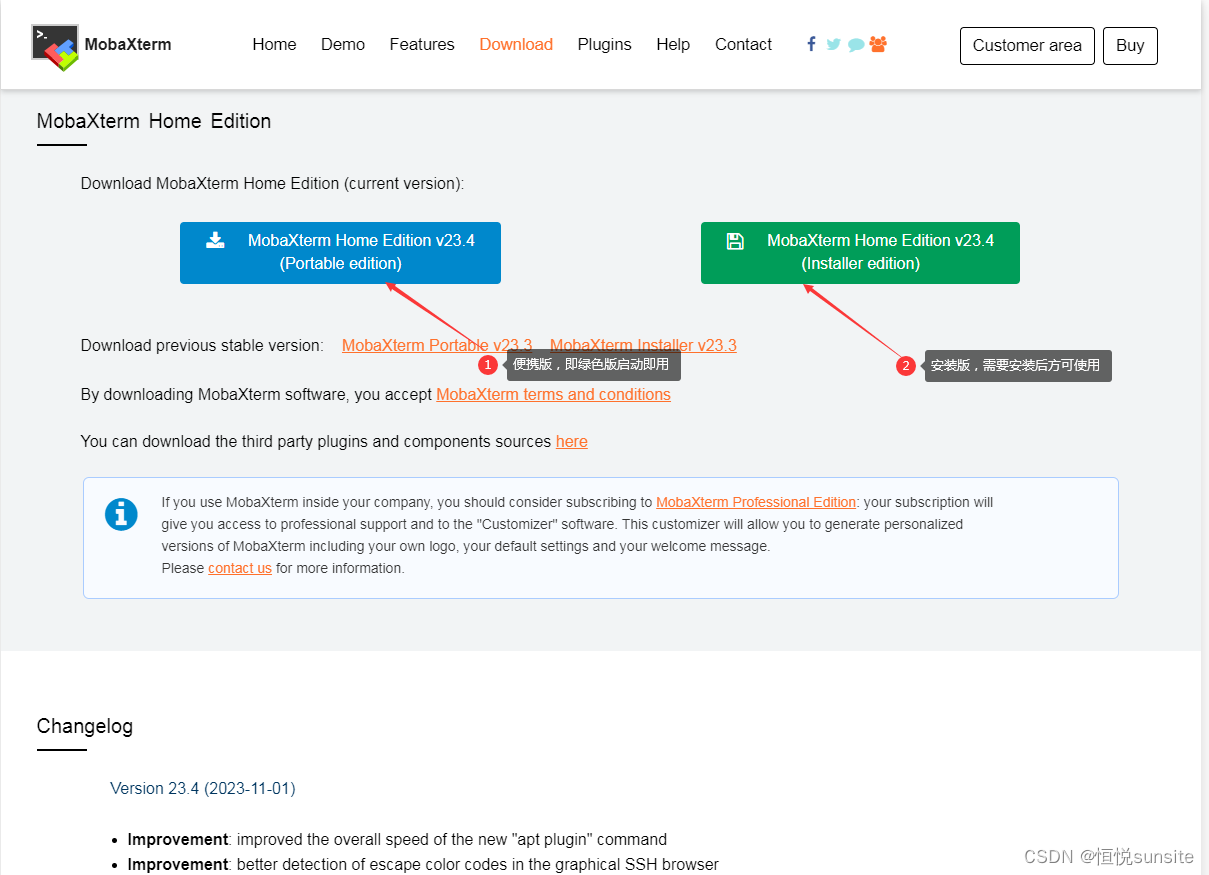Click 'Download MobaXterm Home Edition (current version):' text
Viewport: 1209px width, 875px height.
[272, 183]
